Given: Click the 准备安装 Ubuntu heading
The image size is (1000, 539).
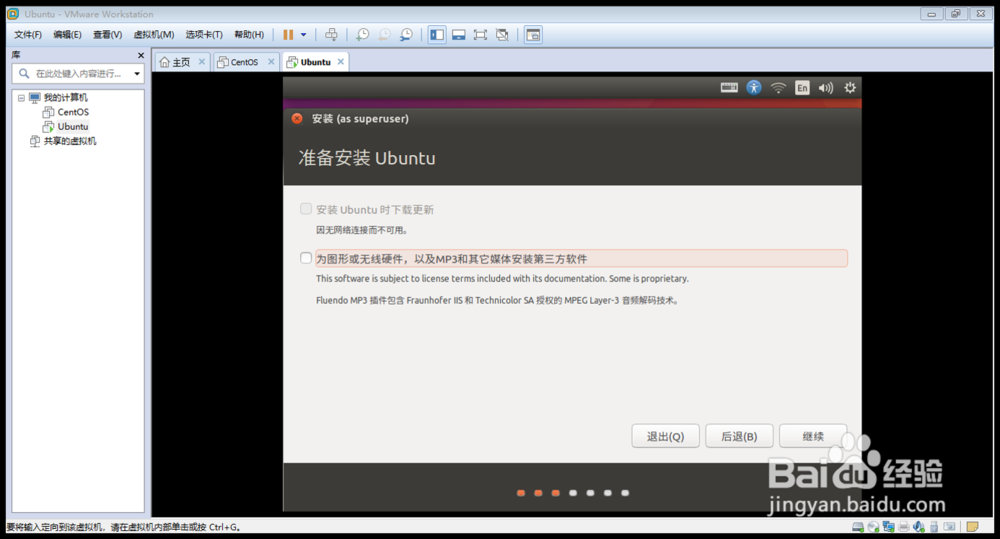Looking at the screenshot, I should tap(367, 158).
